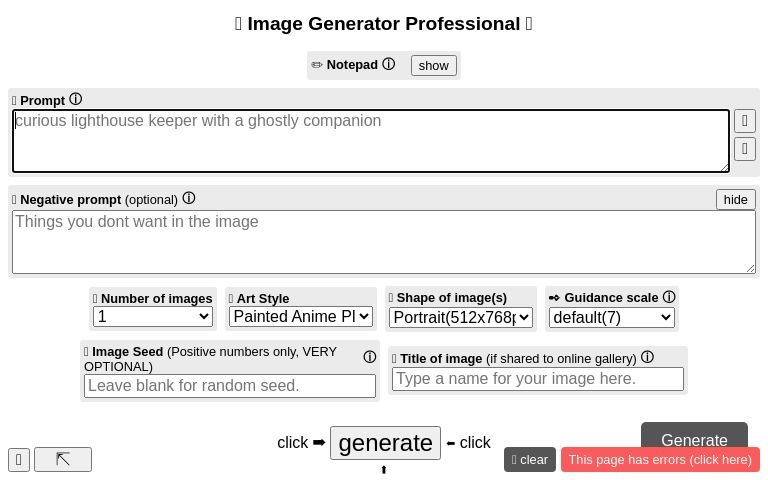The height and width of the screenshot is (480, 768).
Task: Open the Number of images dropdown
Action: coord(153,316)
